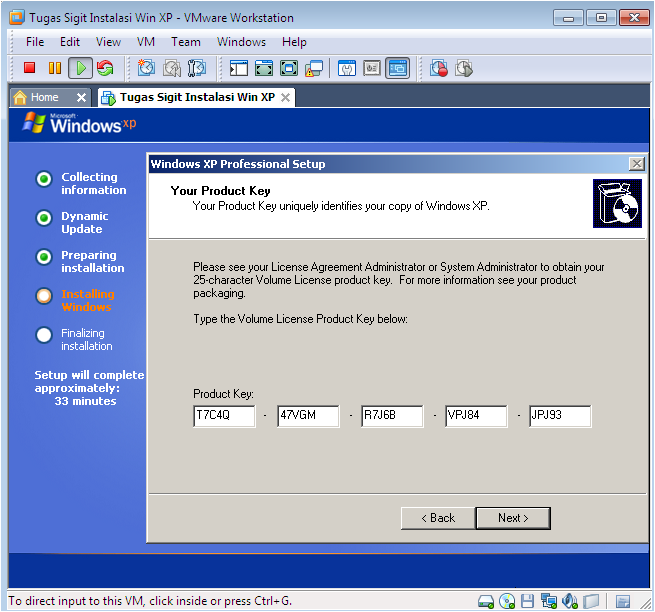Screen dimensions: 655x612
Task: Click the Home tab house icon
Action: click(x=20, y=97)
